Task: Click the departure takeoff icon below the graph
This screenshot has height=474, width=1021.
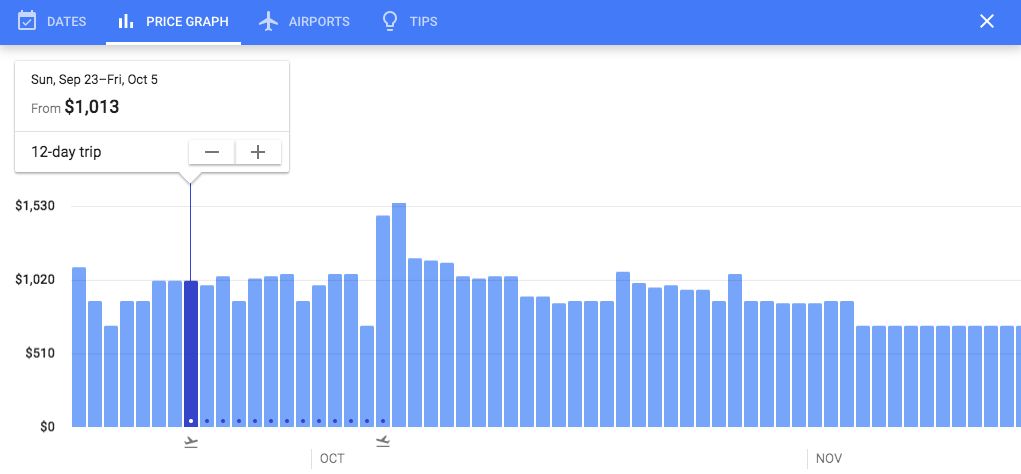Action: (x=191, y=441)
